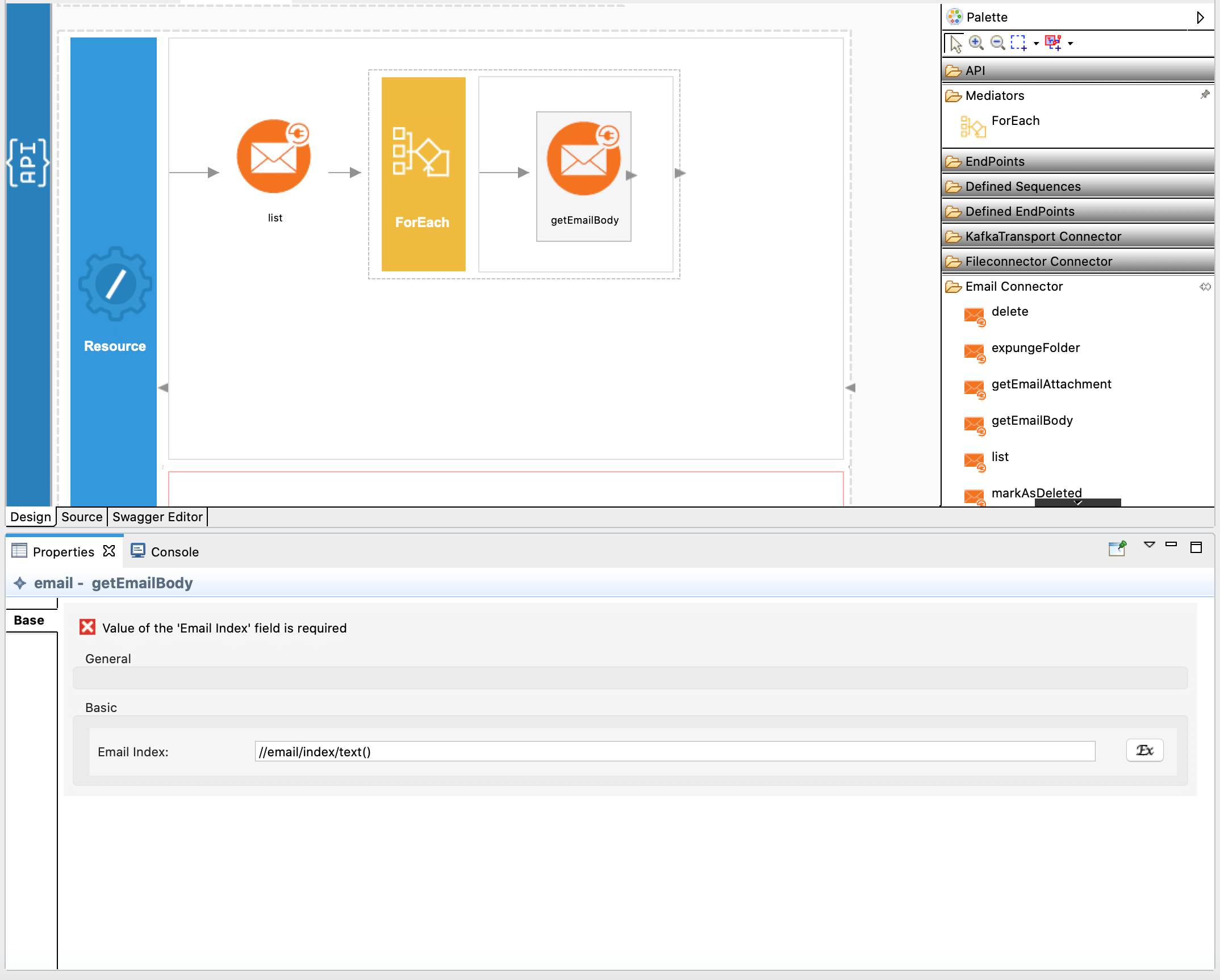The width and height of the screenshot is (1220, 980).
Task: Open the Email Index expression editor
Action: tap(1144, 751)
